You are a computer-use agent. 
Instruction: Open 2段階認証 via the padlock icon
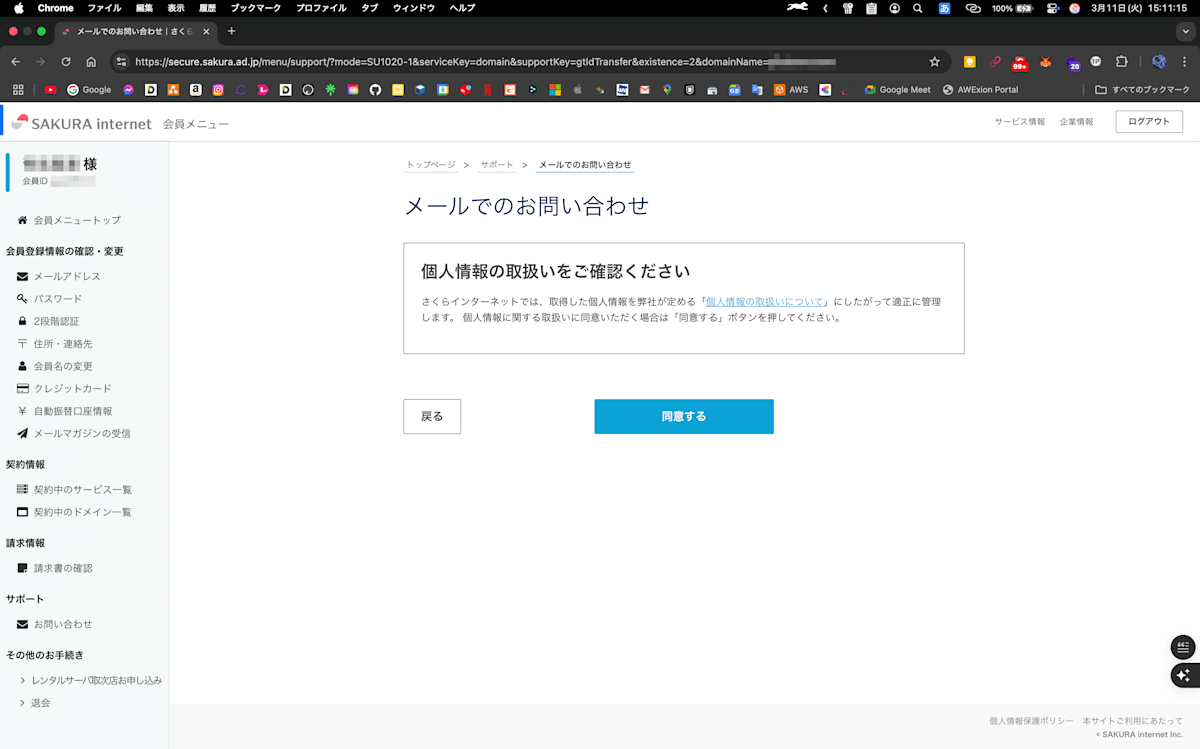pos(21,320)
